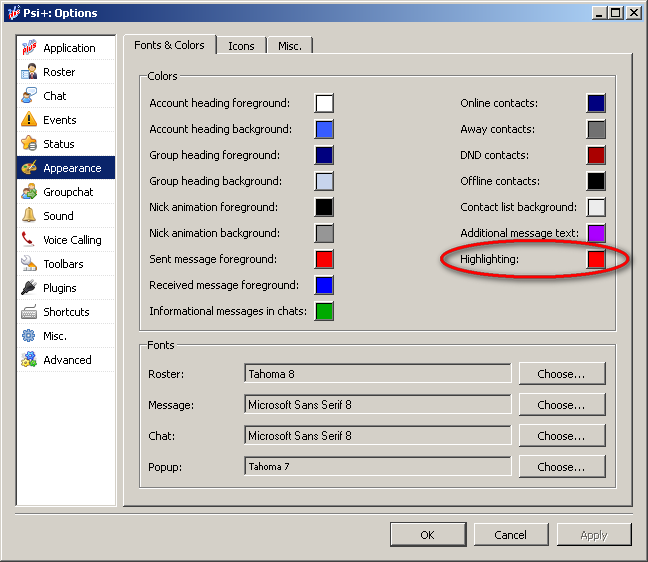
Task: Change the Online contacts color swatch
Action: pyautogui.click(x=596, y=103)
